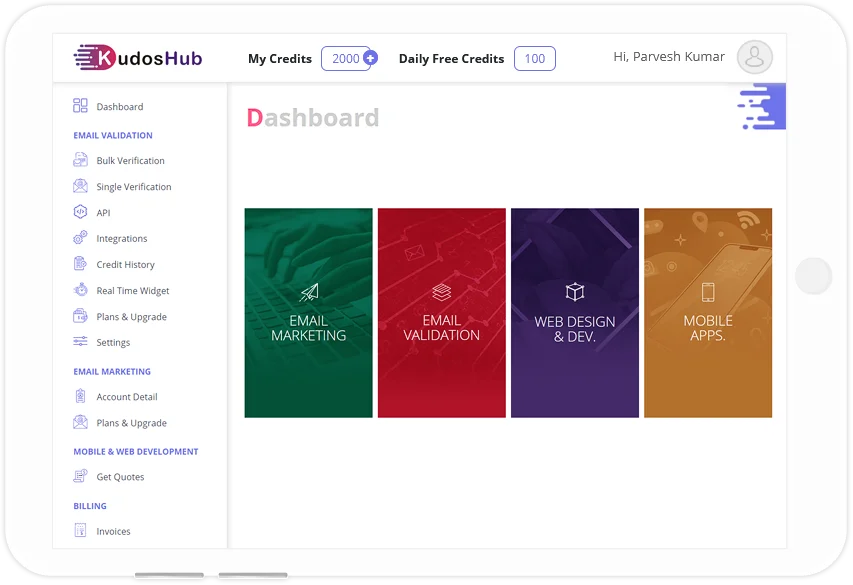Open Invoices under Billing
Image resolution: width=853 pixels, height=585 pixels.
[113, 531]
